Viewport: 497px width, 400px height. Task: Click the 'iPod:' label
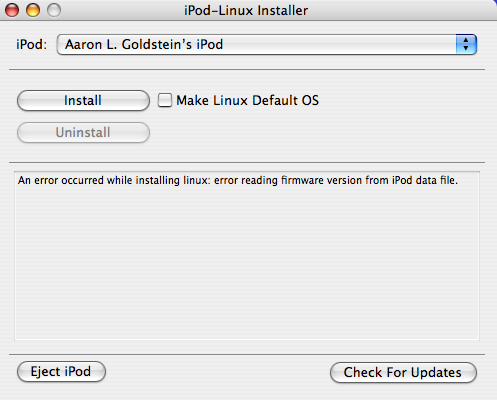tap(32, 44)
